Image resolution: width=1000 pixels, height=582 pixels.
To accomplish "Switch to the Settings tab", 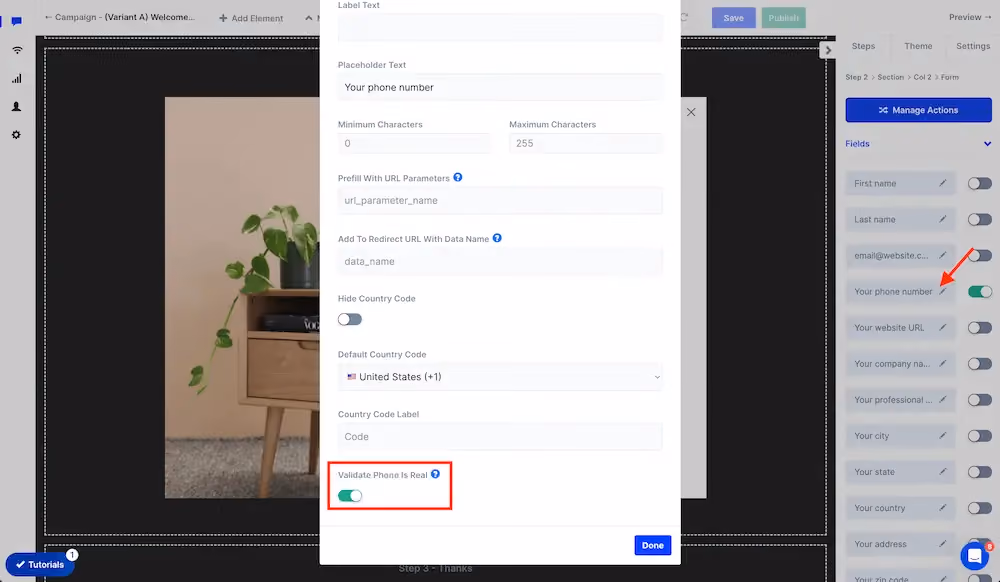I will click(x=973, y=46).
